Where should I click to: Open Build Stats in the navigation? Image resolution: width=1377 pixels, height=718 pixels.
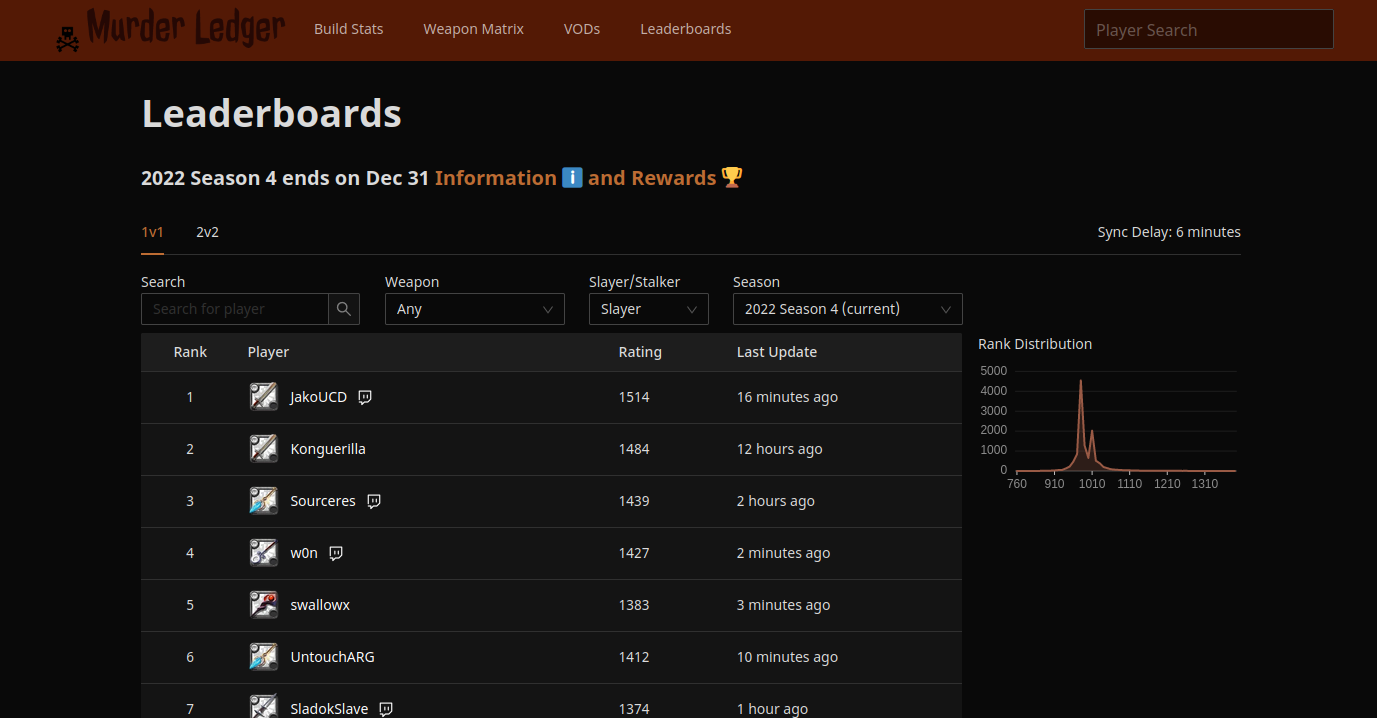pyautogui.click(x=348, y=29)
